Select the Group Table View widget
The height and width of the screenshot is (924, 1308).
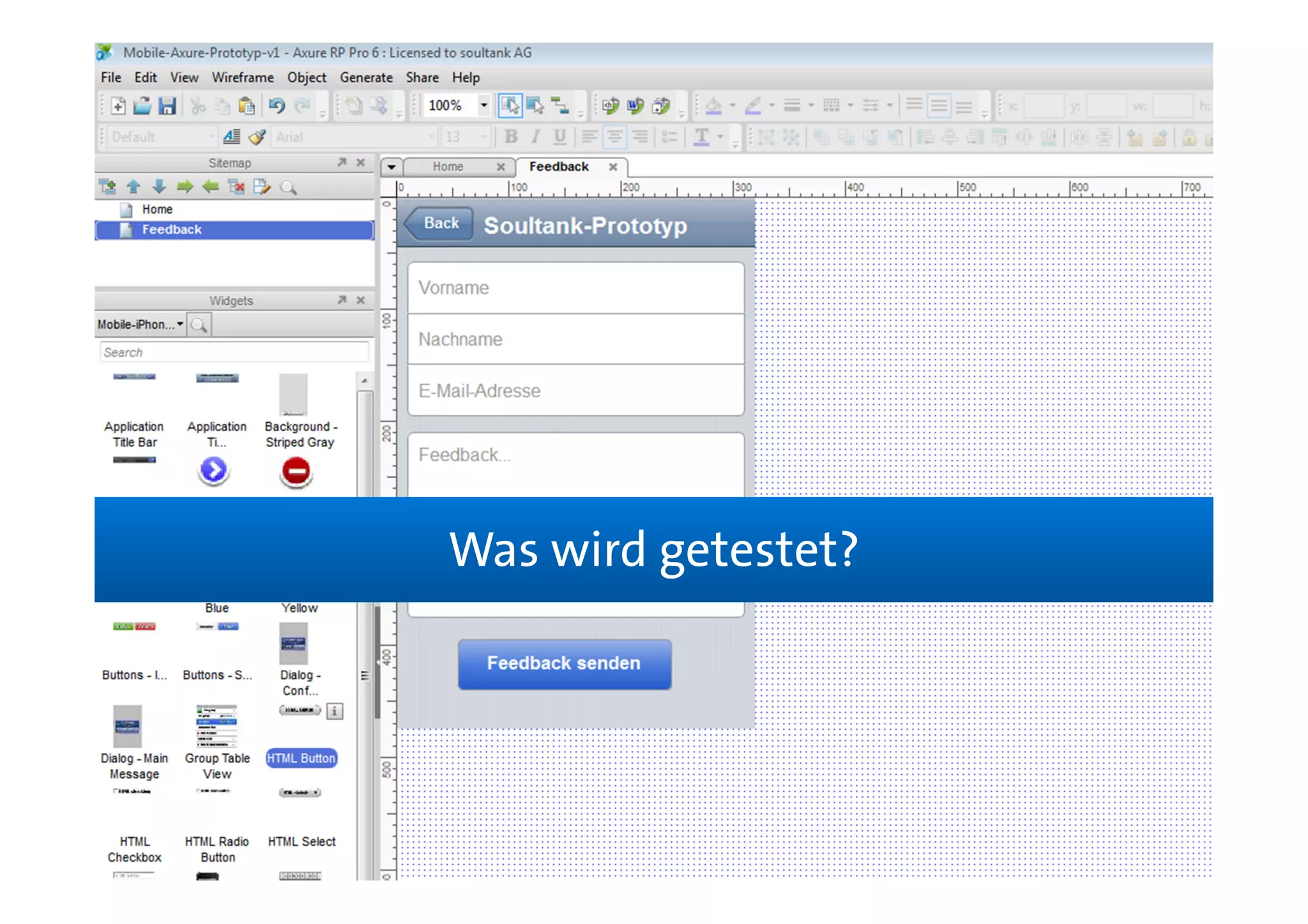point(217,743)
